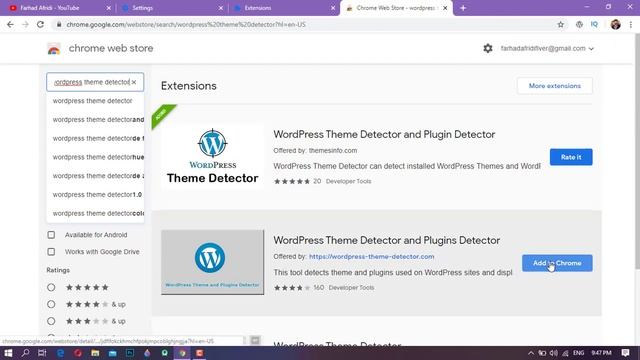
Task: Open the Chrome three-dot menu
Action: click(631, 24)
